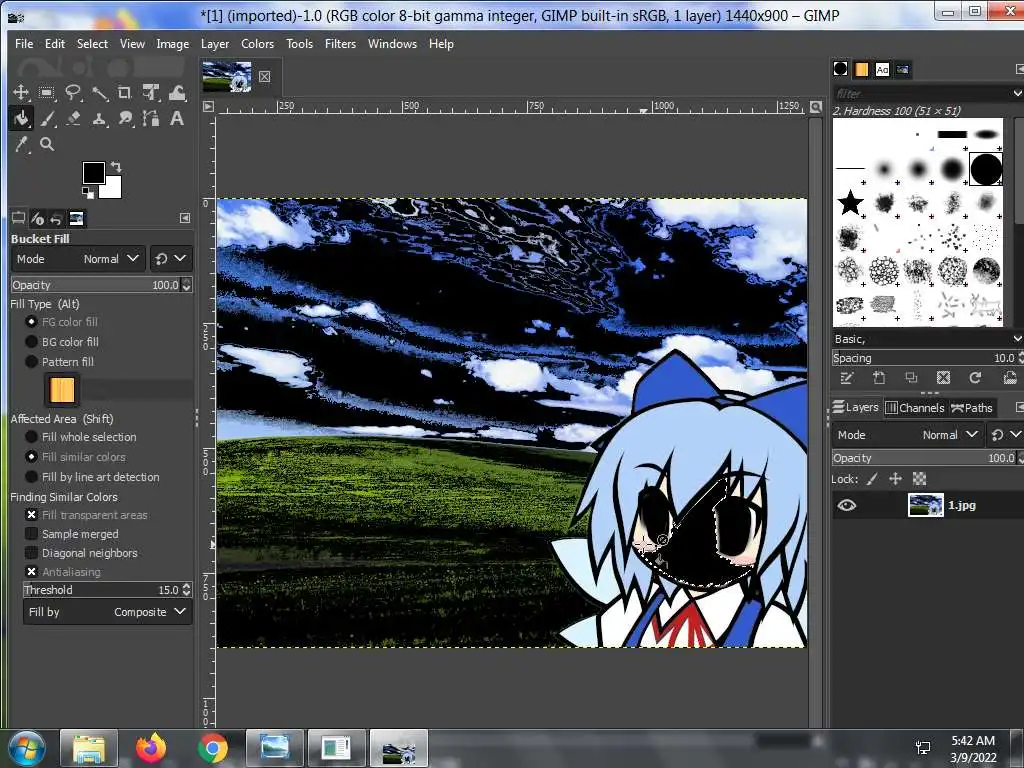
Task: Open the brush filter tag dropdown
Action: coord(1017,93)
